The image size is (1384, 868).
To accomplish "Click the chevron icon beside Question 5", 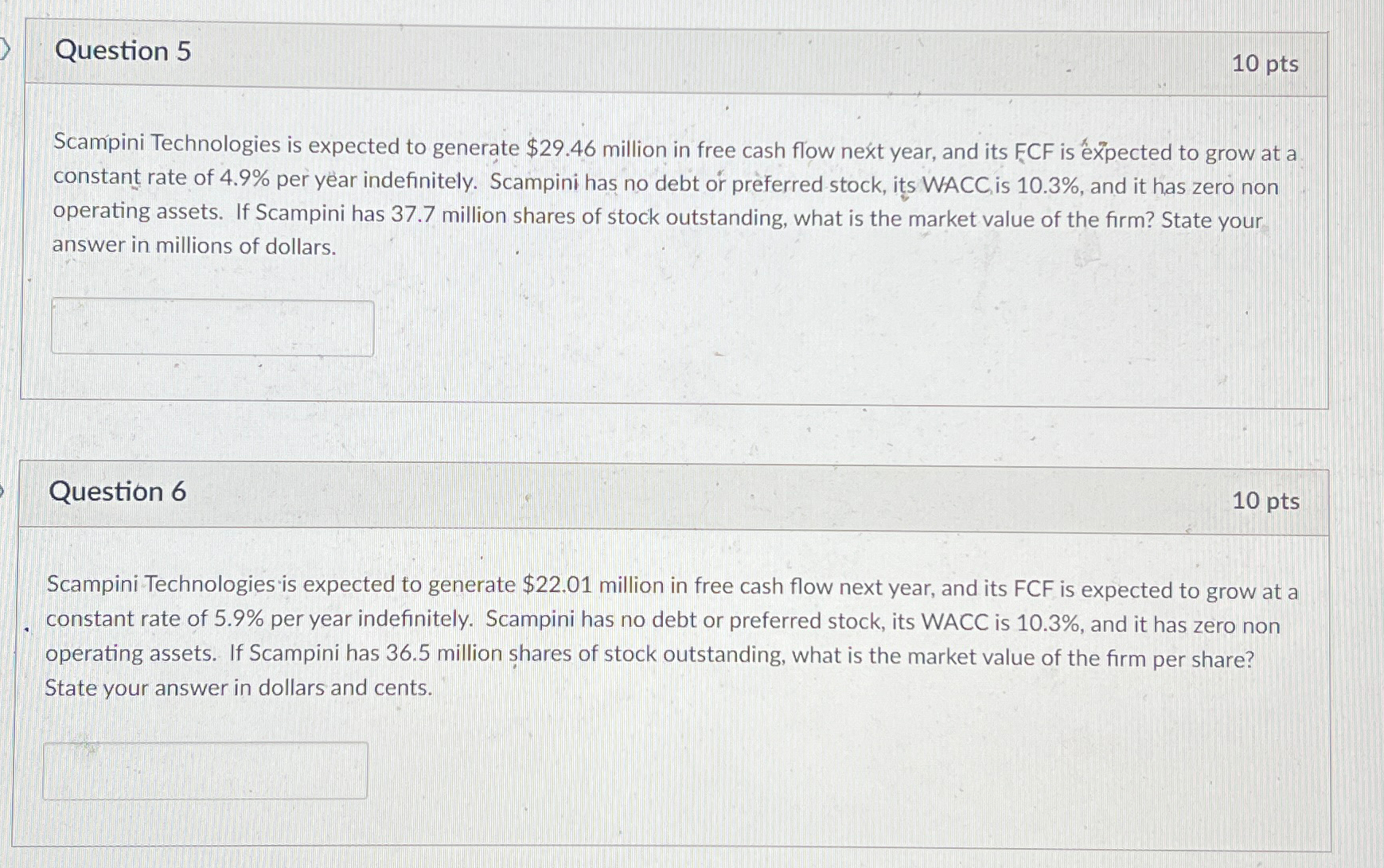I will (6, 48).
